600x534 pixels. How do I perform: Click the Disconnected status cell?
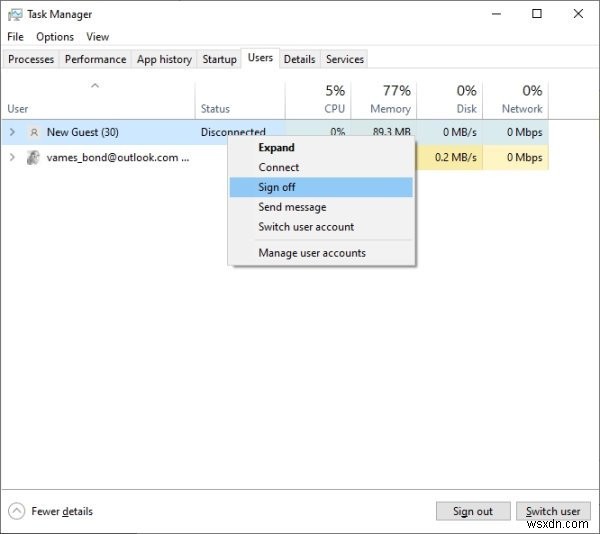(x=233, y=132)
